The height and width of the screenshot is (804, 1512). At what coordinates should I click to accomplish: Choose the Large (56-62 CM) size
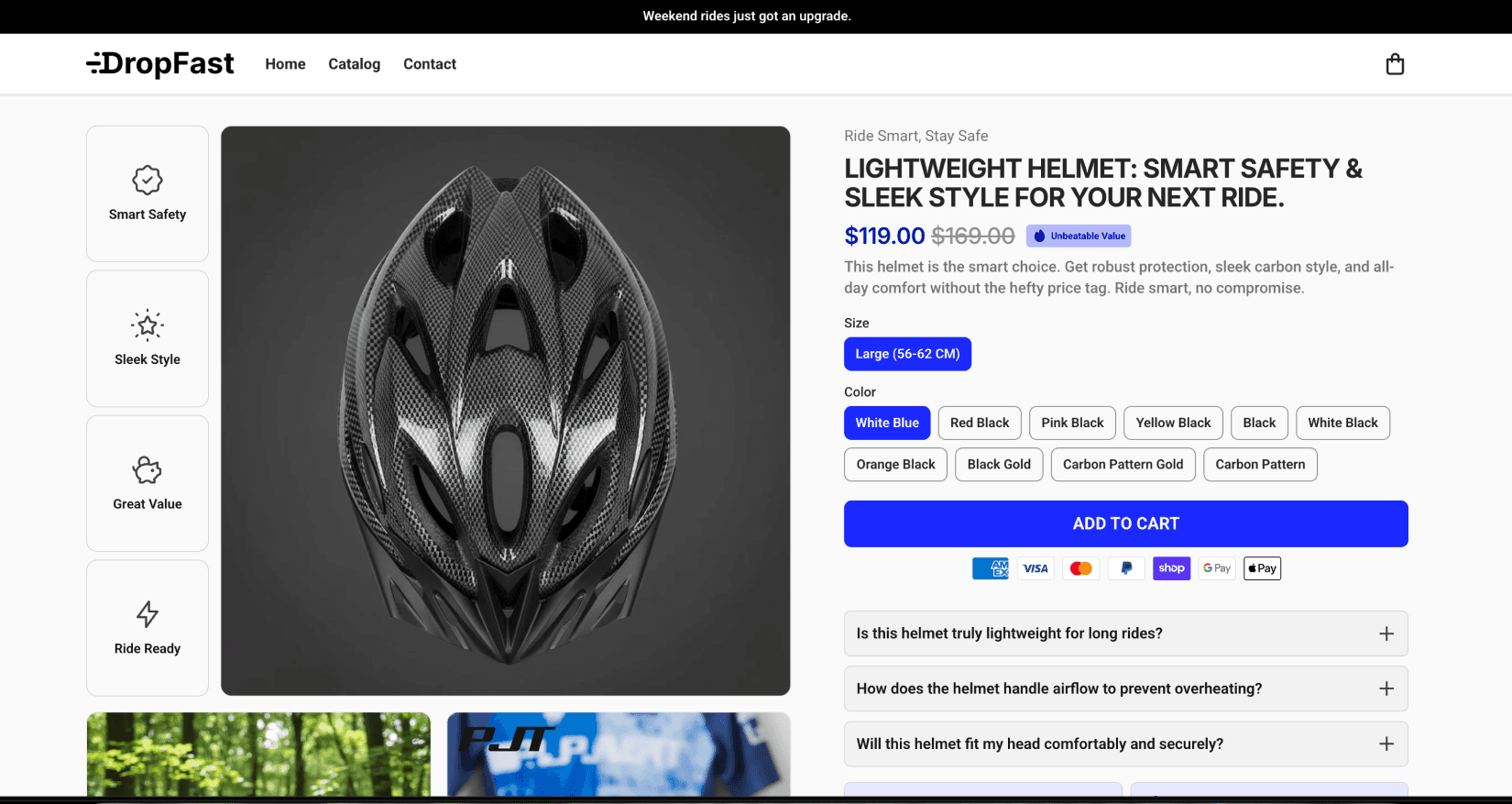click(x=907, y=354)
